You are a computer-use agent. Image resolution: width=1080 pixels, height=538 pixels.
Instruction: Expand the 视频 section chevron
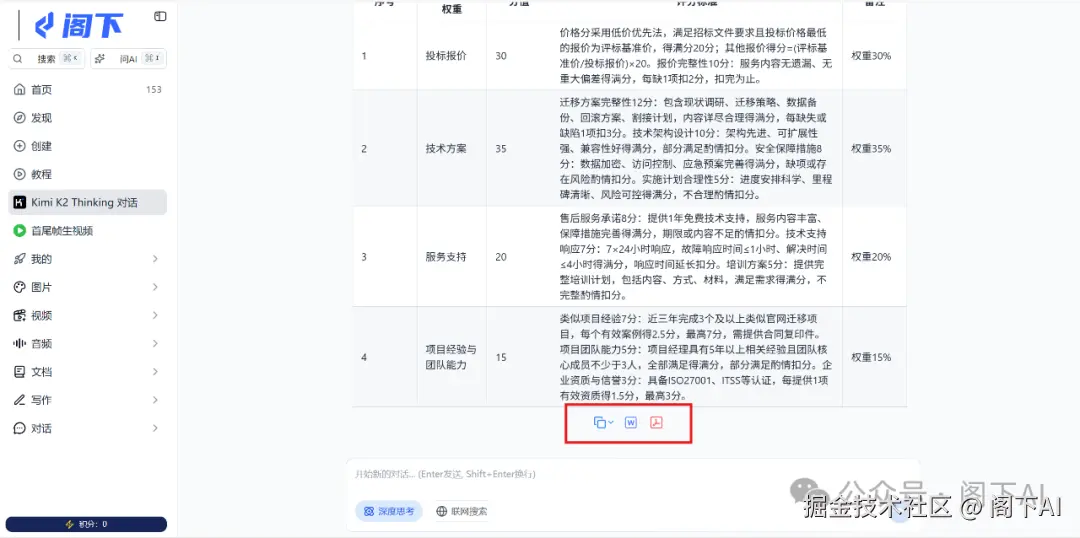155,315
